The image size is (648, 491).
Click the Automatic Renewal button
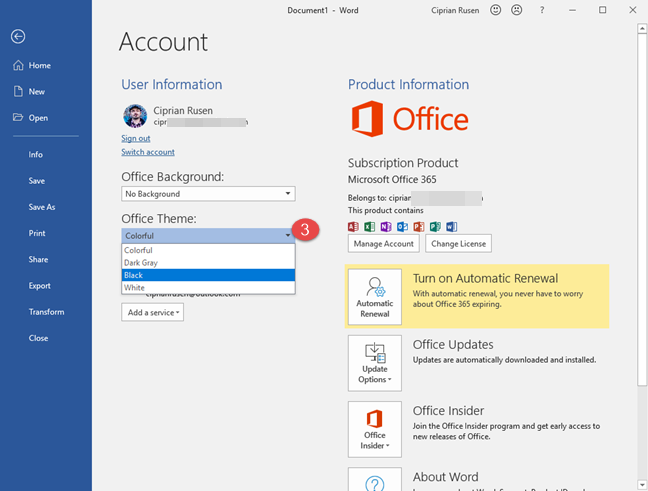pos(375,297)
